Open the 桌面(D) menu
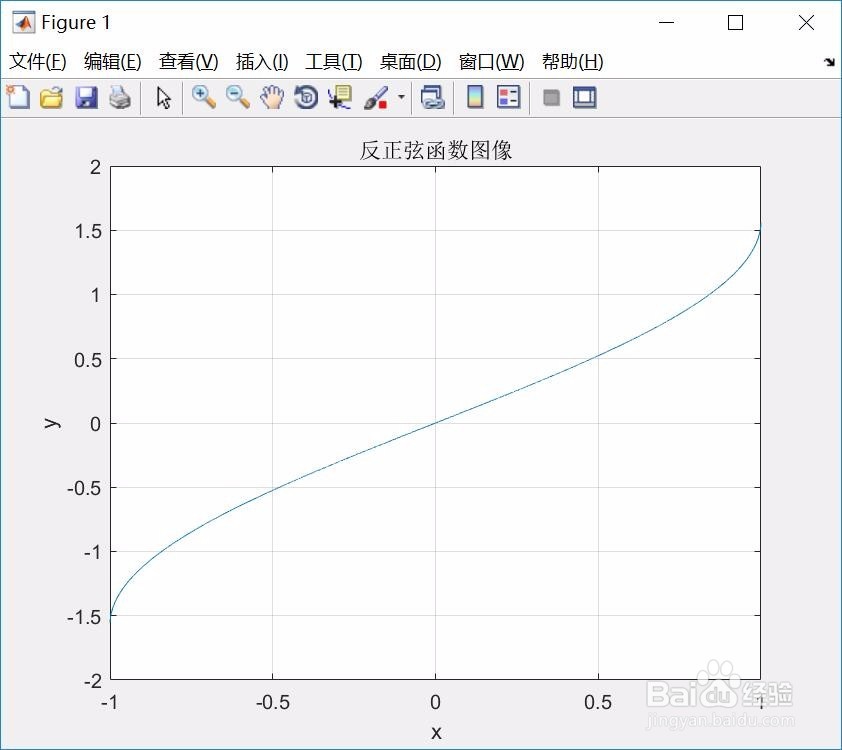 point(410,62)
